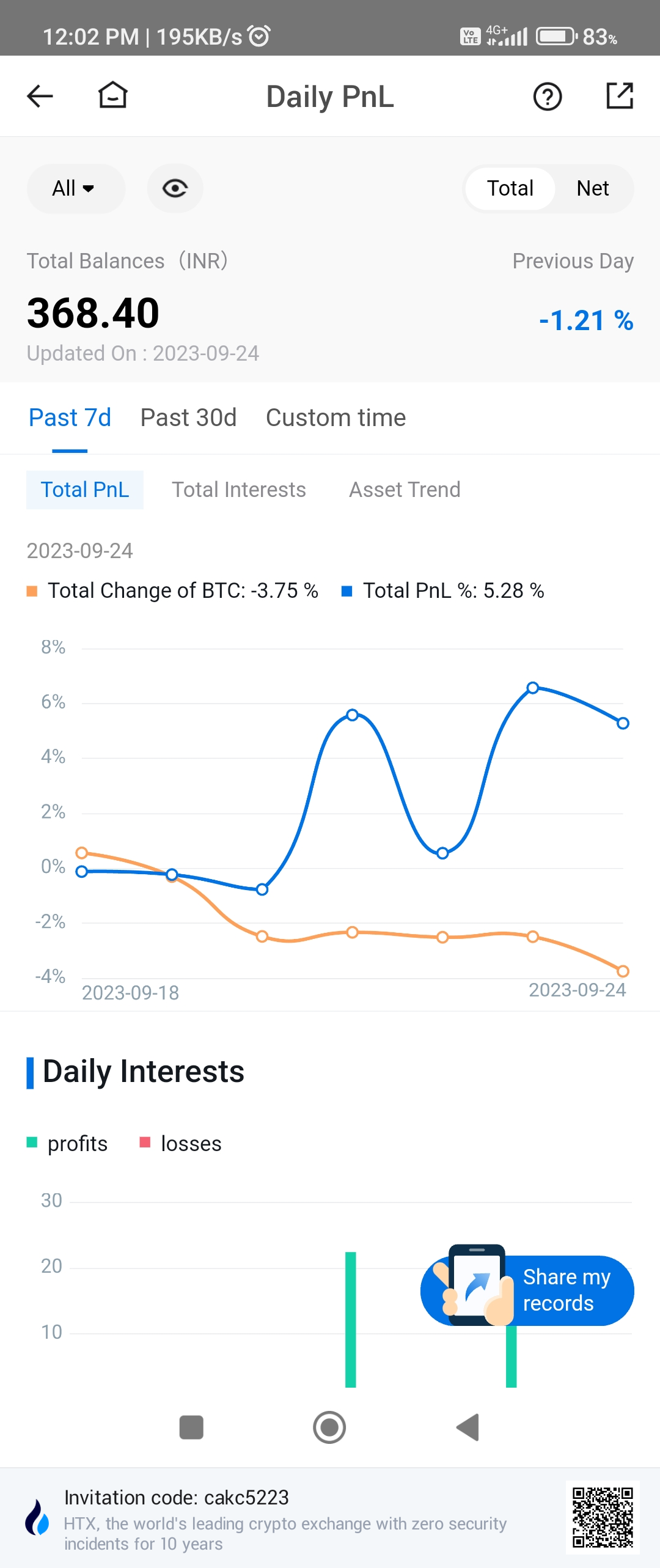
Task: Hide balances with the eye icon
Action: click(x=175, y=188)
